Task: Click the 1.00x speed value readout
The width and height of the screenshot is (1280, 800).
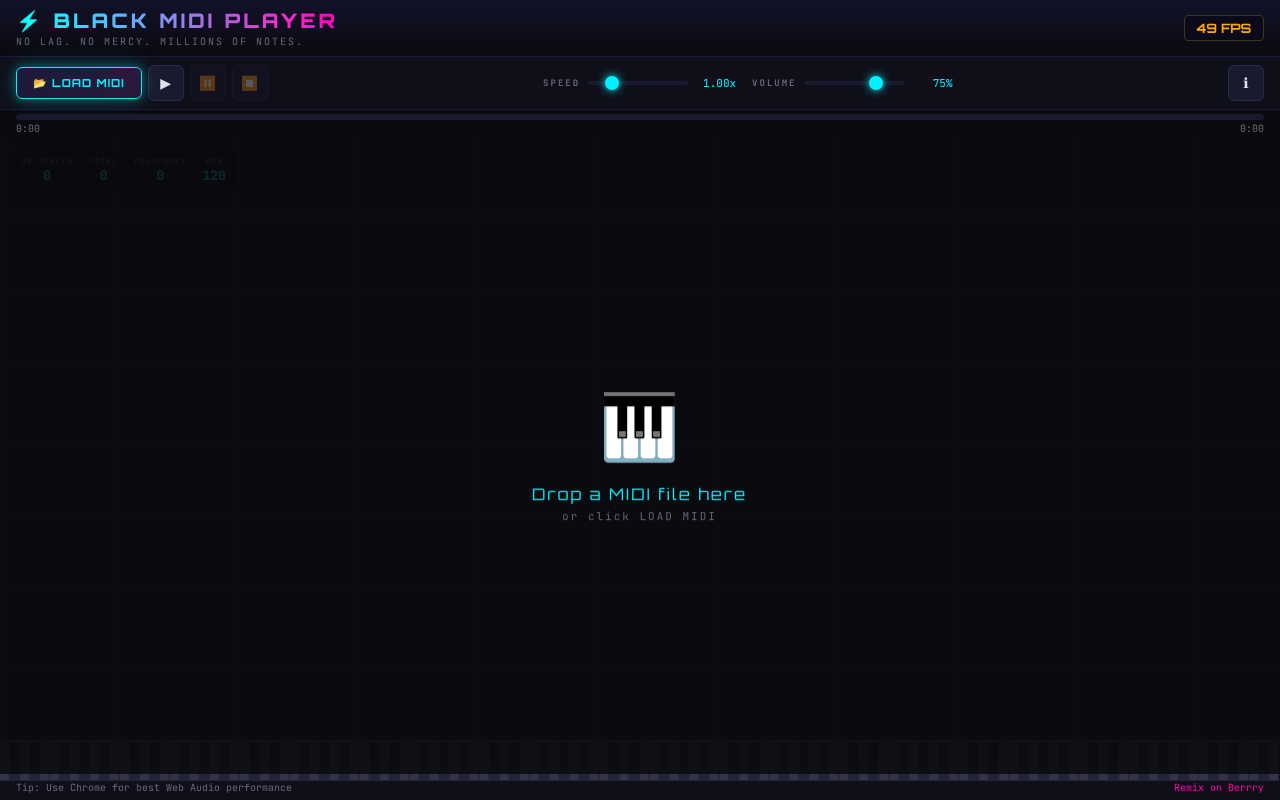Action: click(719, 84)
